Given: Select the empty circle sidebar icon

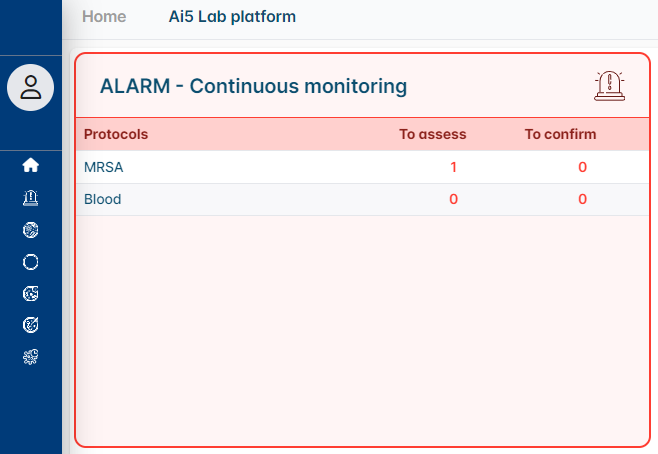Looking at the screenshot, I should click(x=30, y=262).
